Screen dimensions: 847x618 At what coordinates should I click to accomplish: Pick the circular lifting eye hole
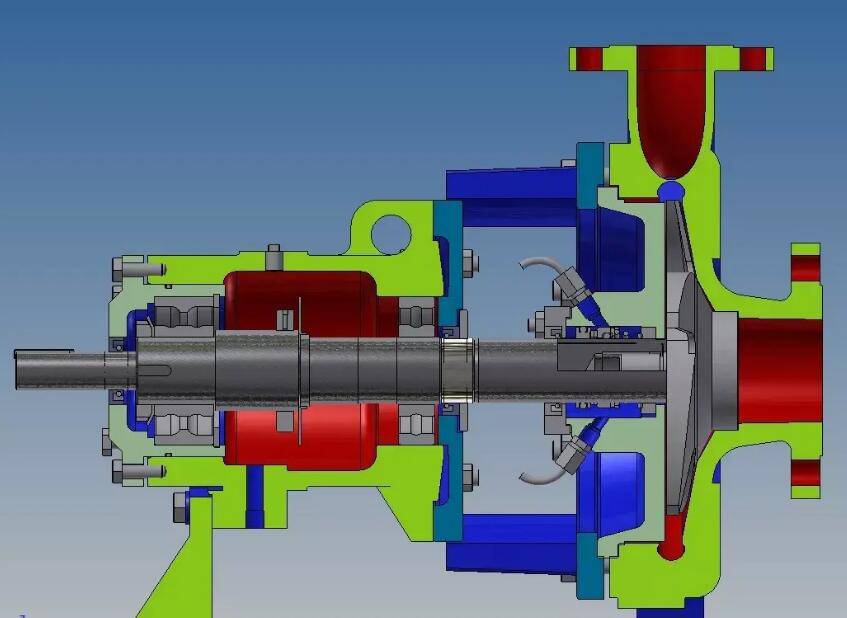pos(390,233)
